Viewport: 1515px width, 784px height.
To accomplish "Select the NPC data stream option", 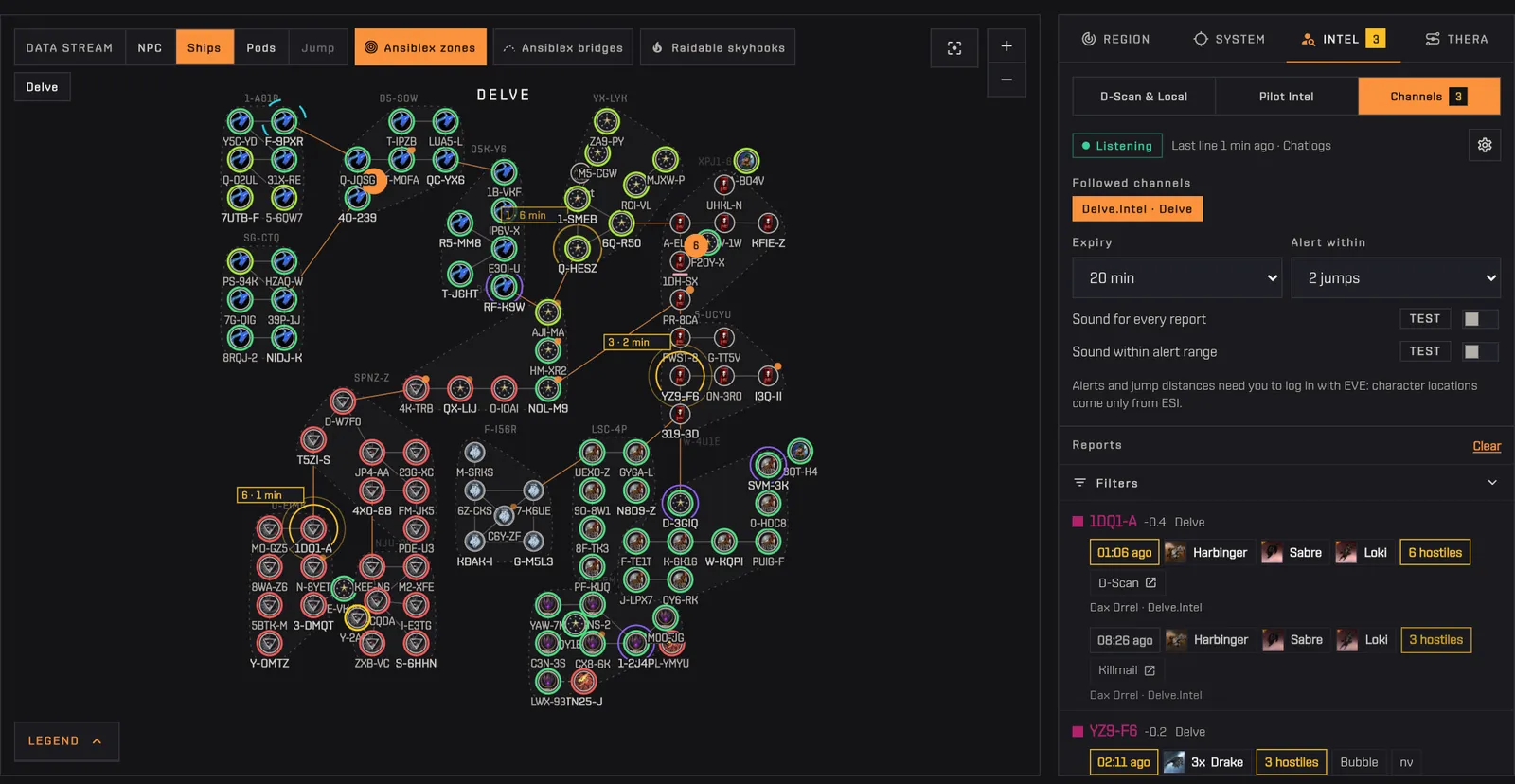I will pos(150,47).
